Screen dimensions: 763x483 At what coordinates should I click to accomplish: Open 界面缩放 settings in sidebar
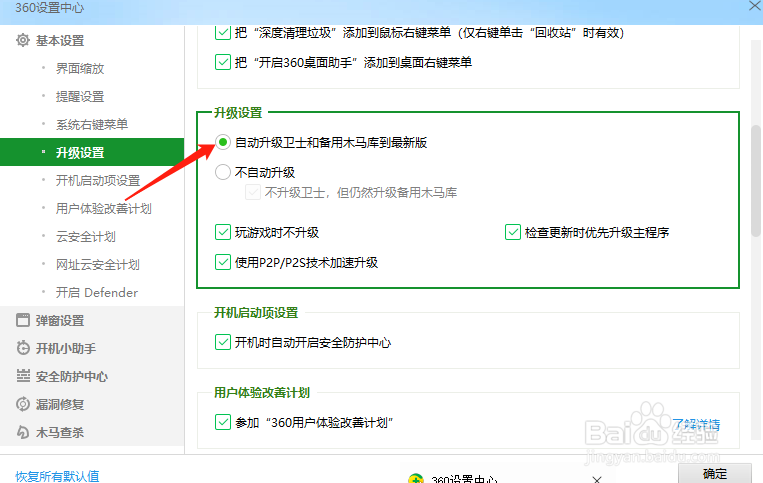80,69
